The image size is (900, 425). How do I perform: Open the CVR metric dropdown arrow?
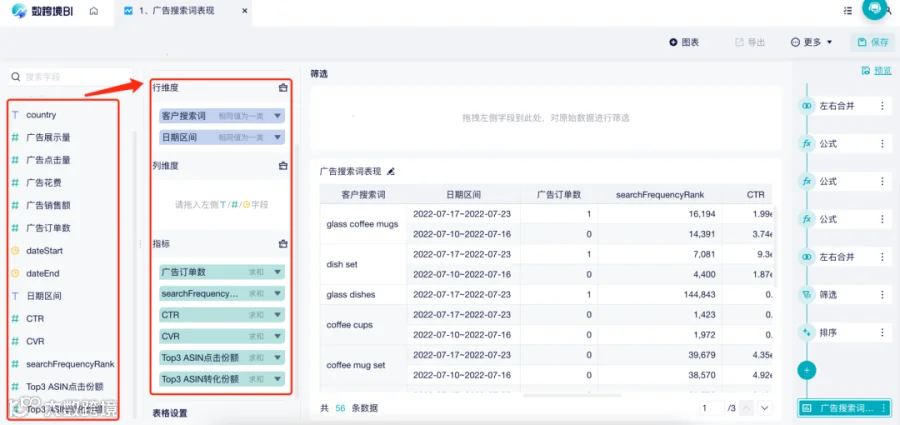coord(277,336)
